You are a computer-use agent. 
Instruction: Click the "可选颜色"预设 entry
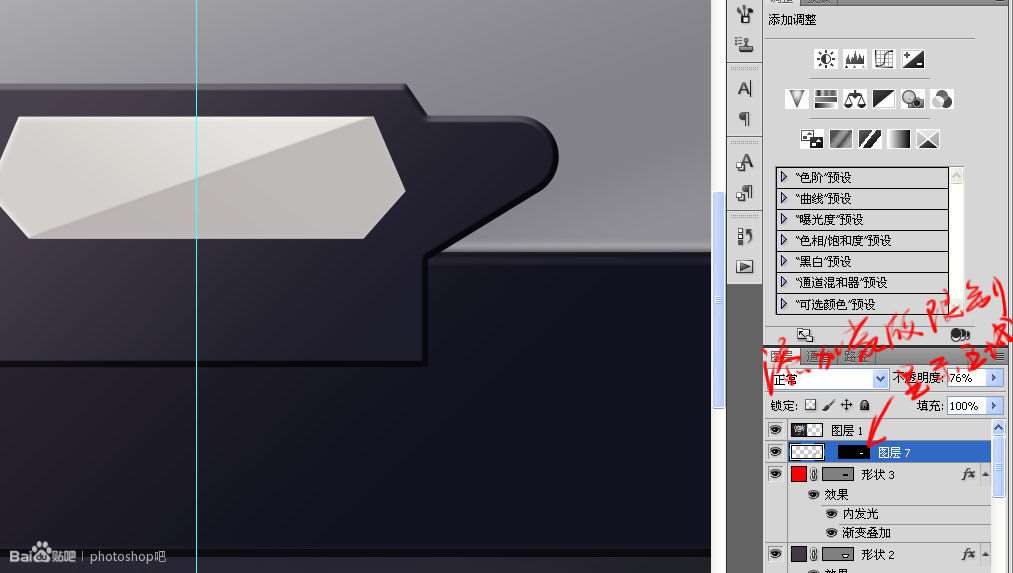click(x=862, y=304)
